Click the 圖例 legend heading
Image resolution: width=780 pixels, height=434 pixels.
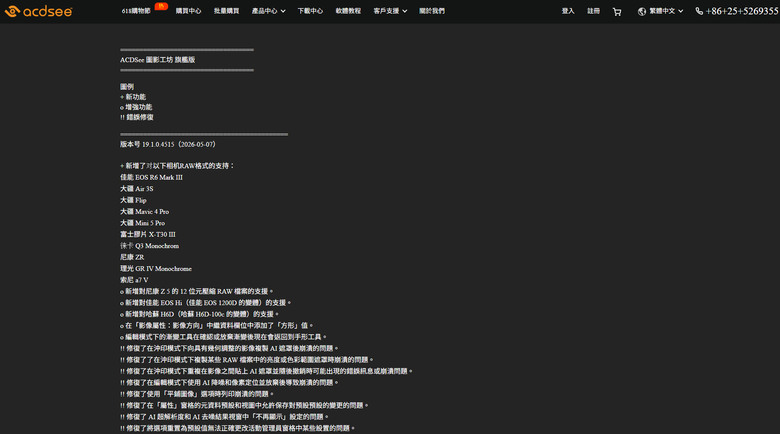127,87
